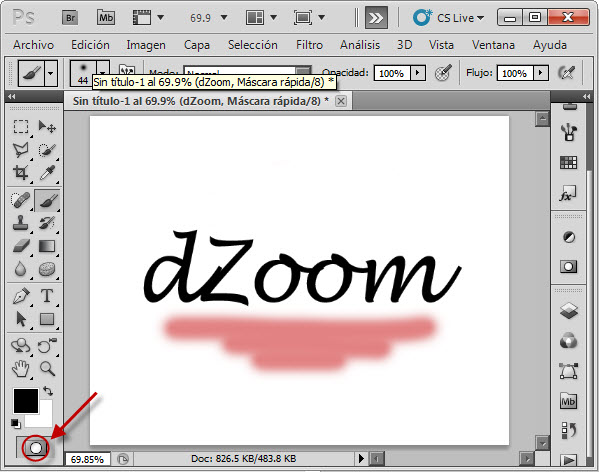The image size is (599, 472).
Task: Open the Swatches grid panel
Action: click(x=568, y=163)
